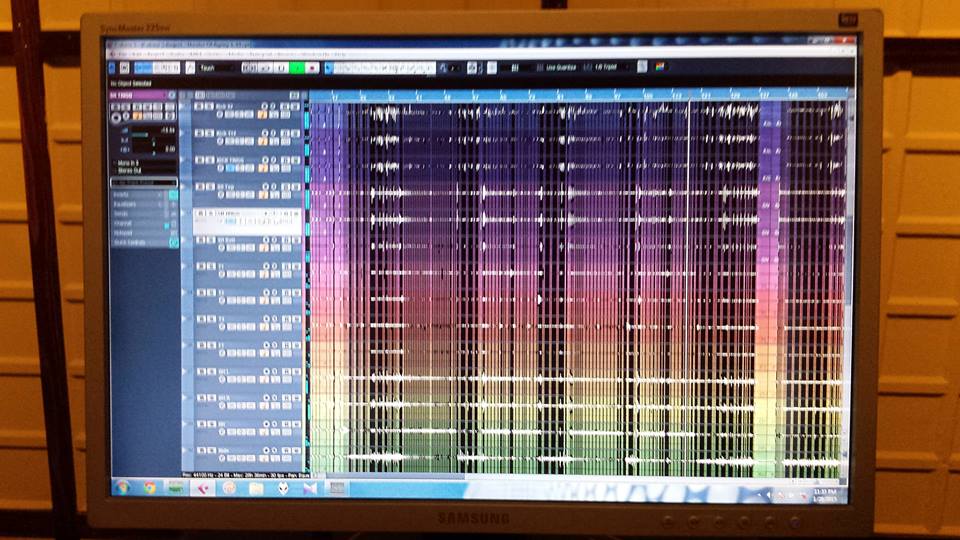Open the Stereo Out output routing dropdown
960x540 pixels.
pos(144,171)
